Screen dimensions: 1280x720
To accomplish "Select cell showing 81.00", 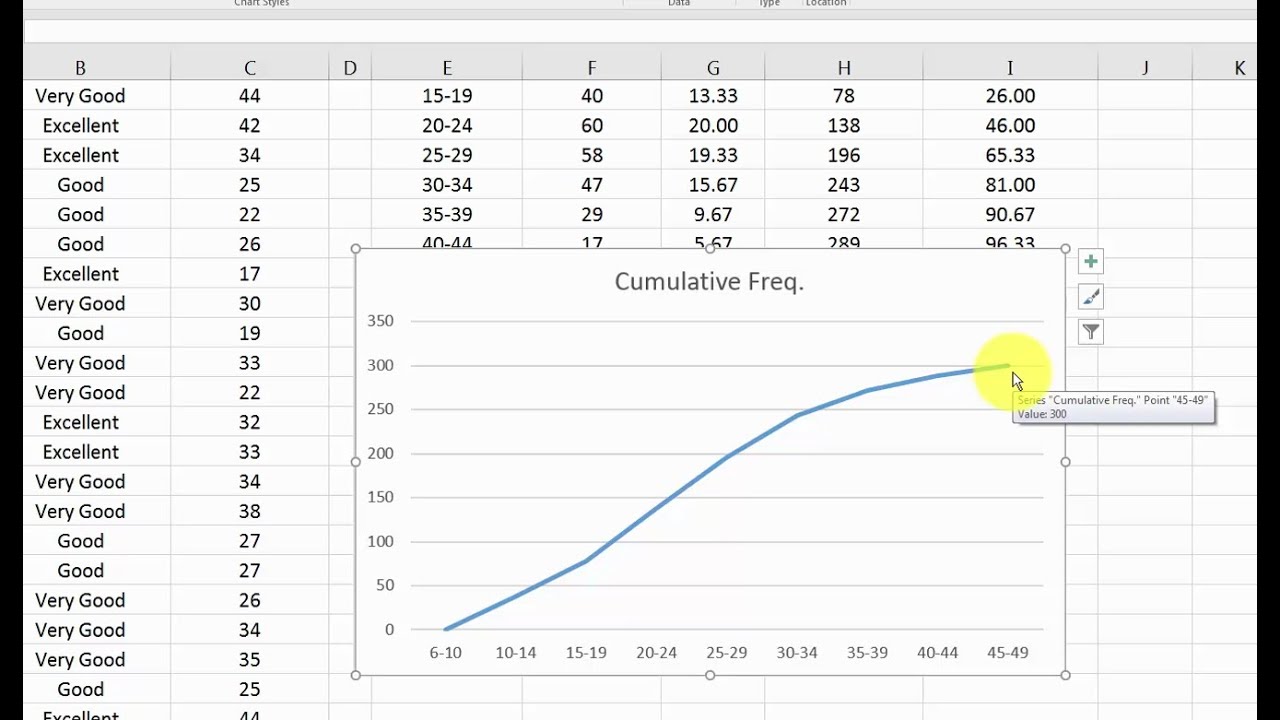I will [1010, 185].
